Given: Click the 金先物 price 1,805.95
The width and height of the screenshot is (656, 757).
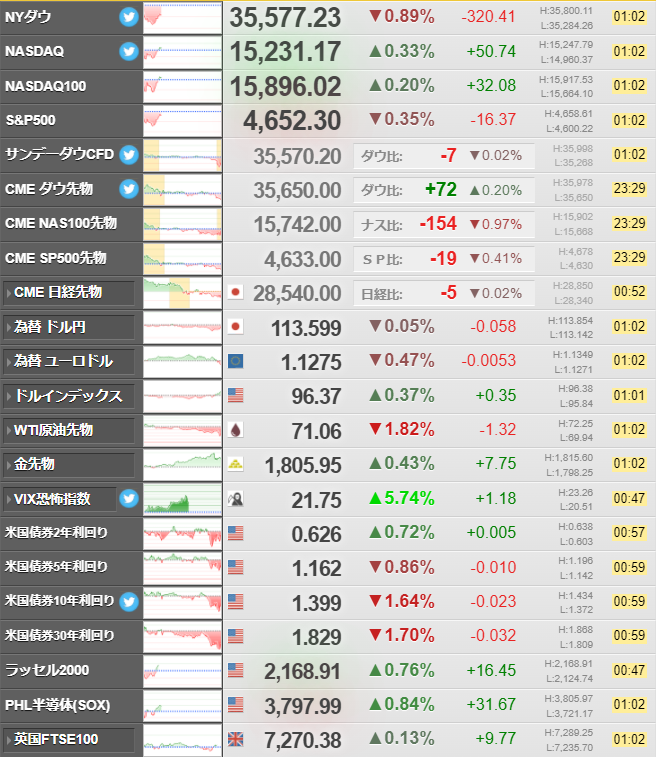Looking at the screenshot, I should click(x=303, y=465).
